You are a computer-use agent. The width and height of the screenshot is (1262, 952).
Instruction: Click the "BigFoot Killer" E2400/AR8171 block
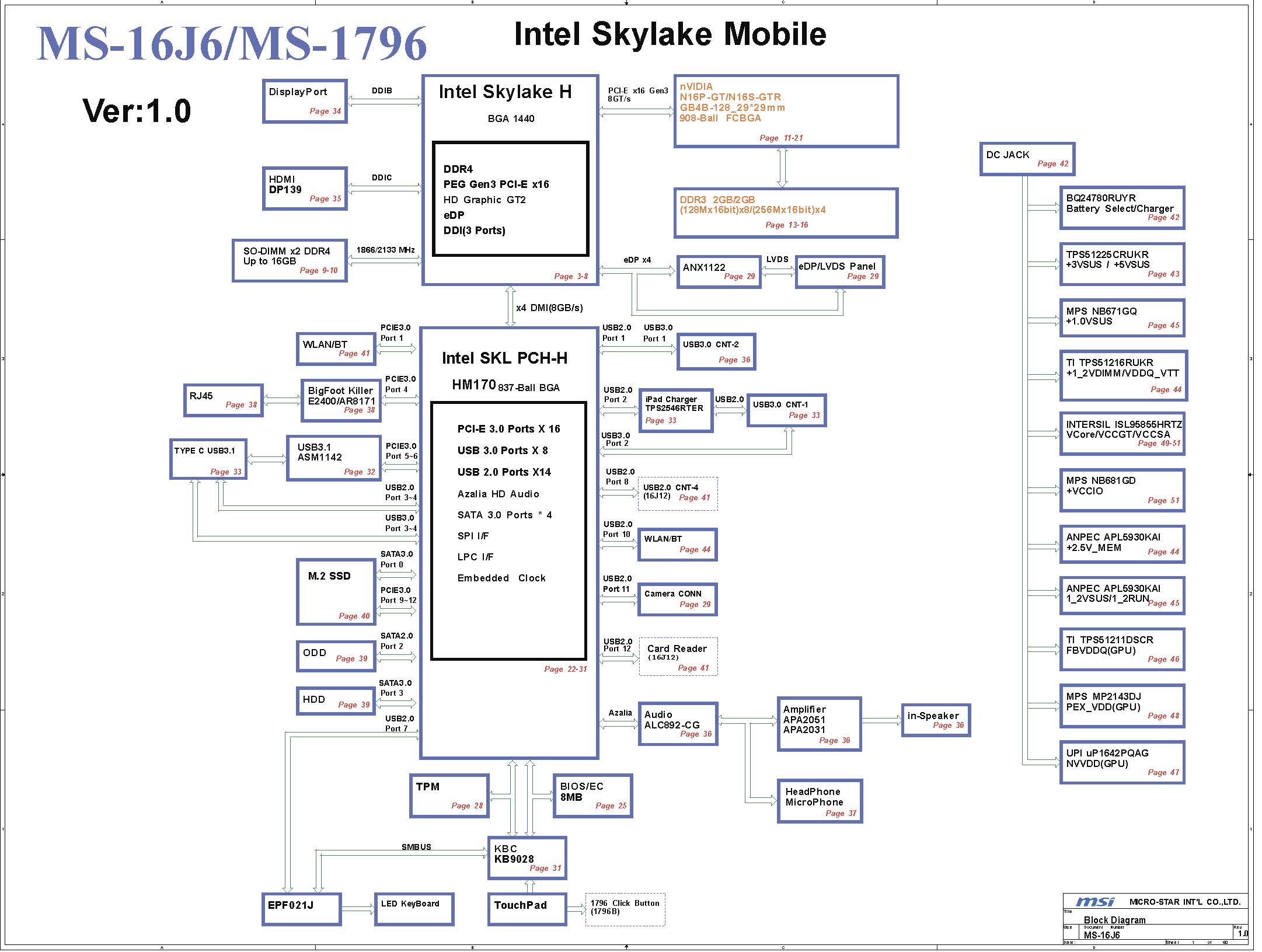tap(341, 400)
